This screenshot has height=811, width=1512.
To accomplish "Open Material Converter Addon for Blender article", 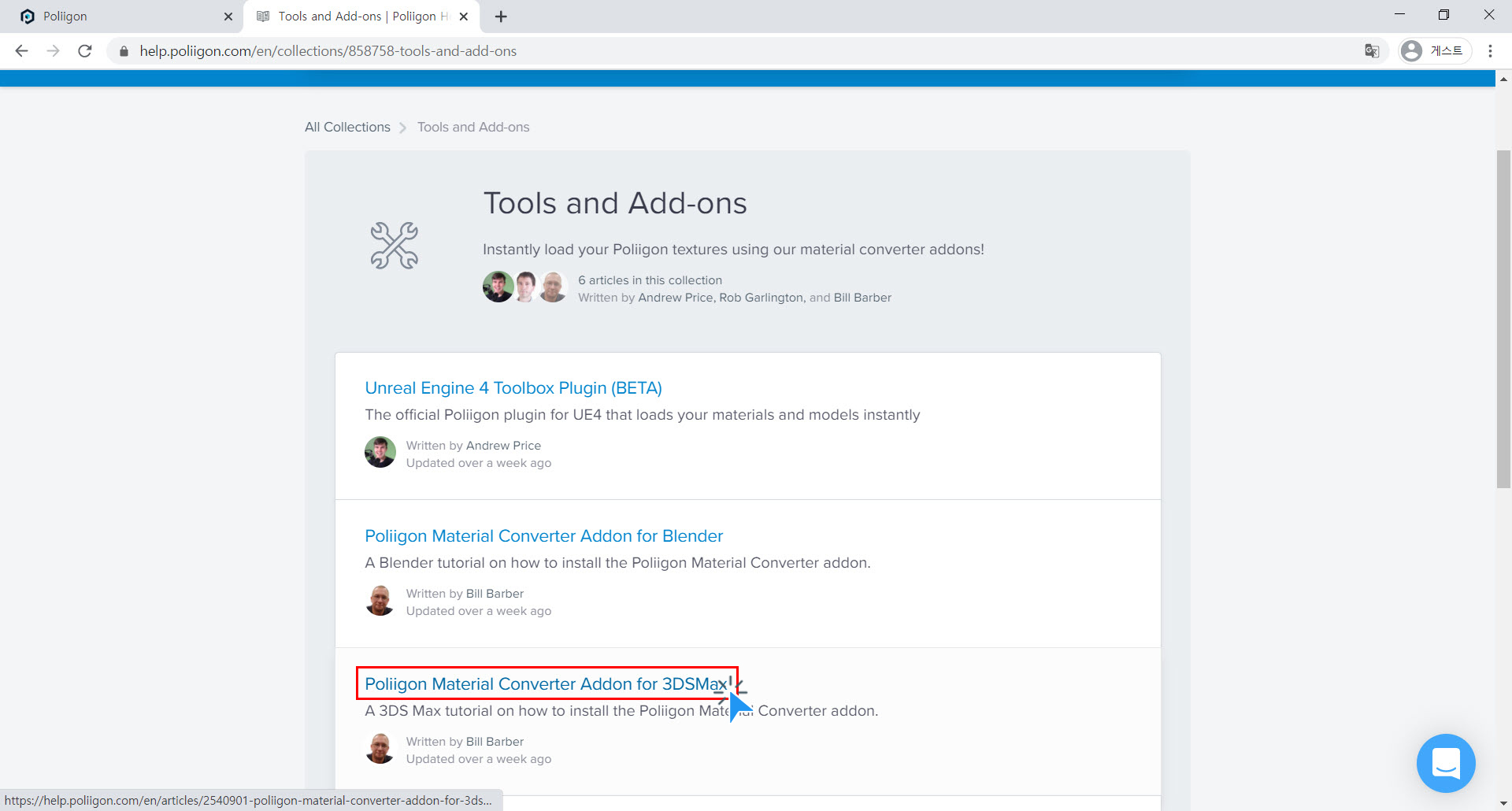I will (x=543, y=536).
